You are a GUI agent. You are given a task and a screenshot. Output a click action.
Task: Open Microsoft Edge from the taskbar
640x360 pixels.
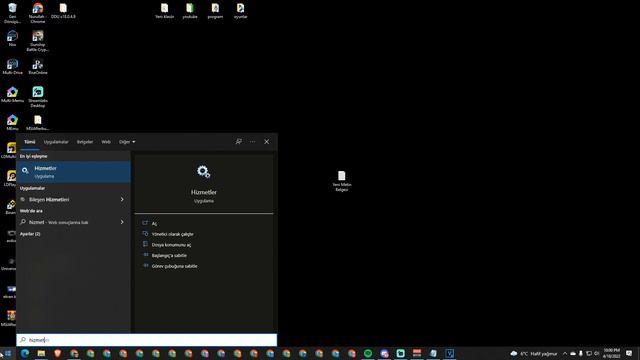[25, 353]
